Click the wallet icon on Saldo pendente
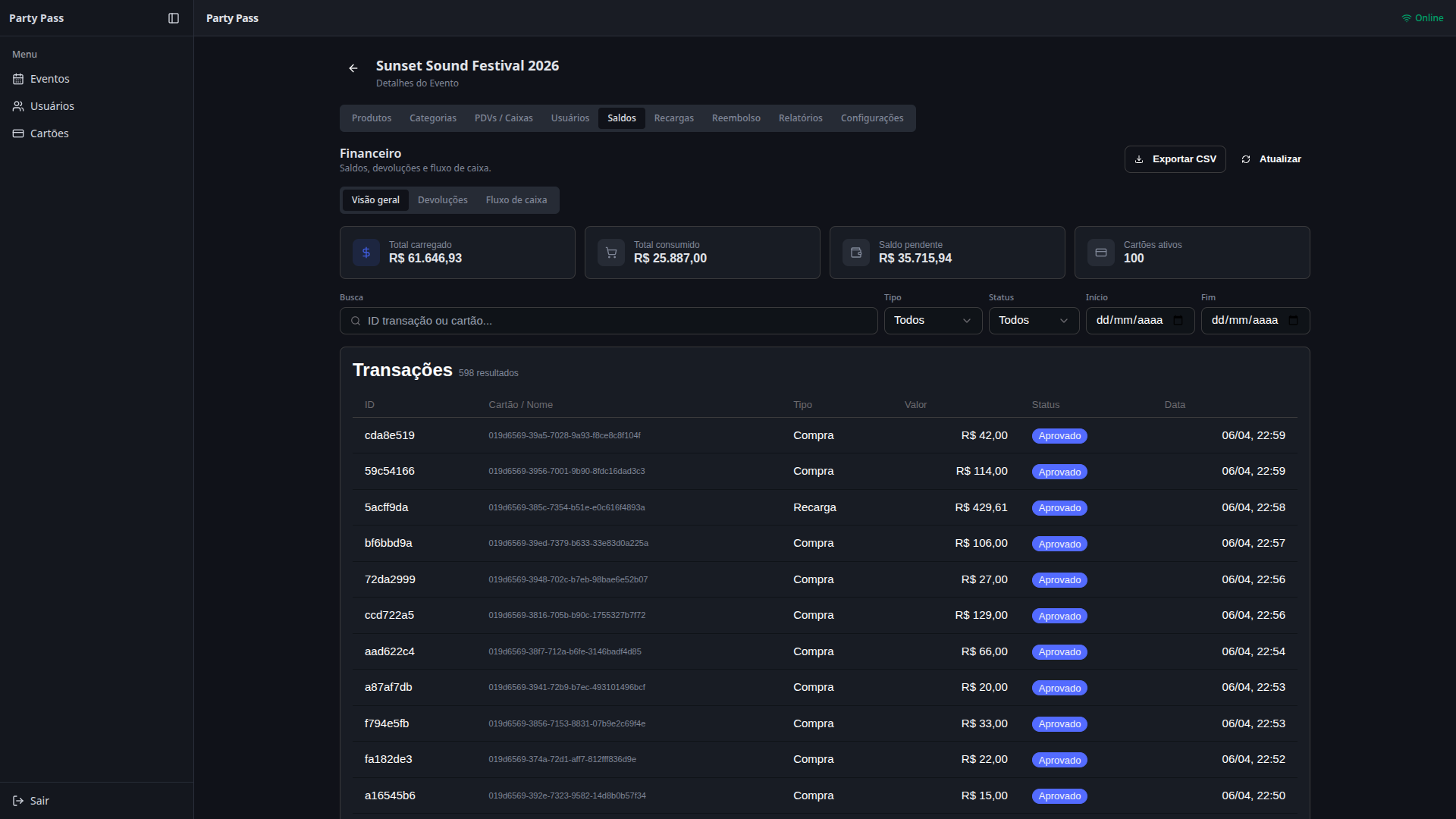Image resolution: width=1456 pixels, height=819 pixels. click(856, 253)
